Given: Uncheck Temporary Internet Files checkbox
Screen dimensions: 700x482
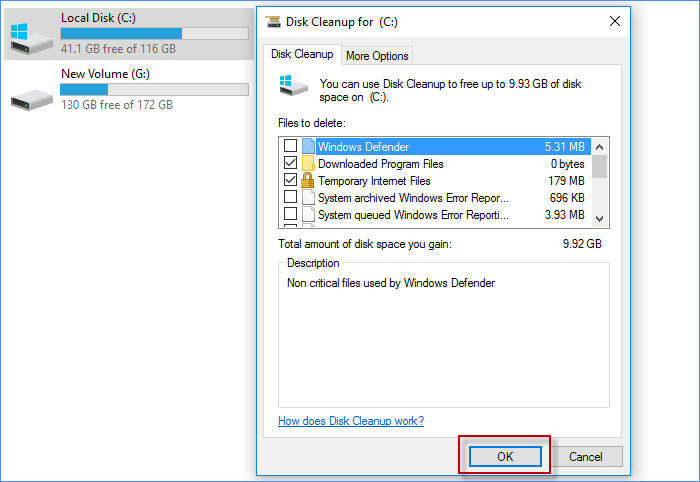Looking at the screenshot, I should pyautogui.click(x=290, y=179).
